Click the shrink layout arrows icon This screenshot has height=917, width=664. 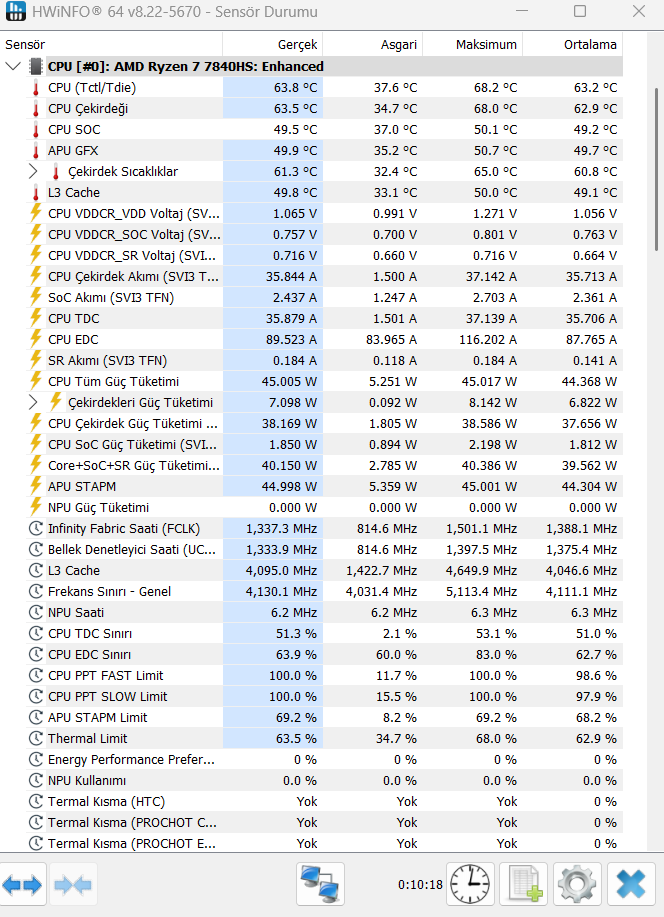tap(73, 885)
